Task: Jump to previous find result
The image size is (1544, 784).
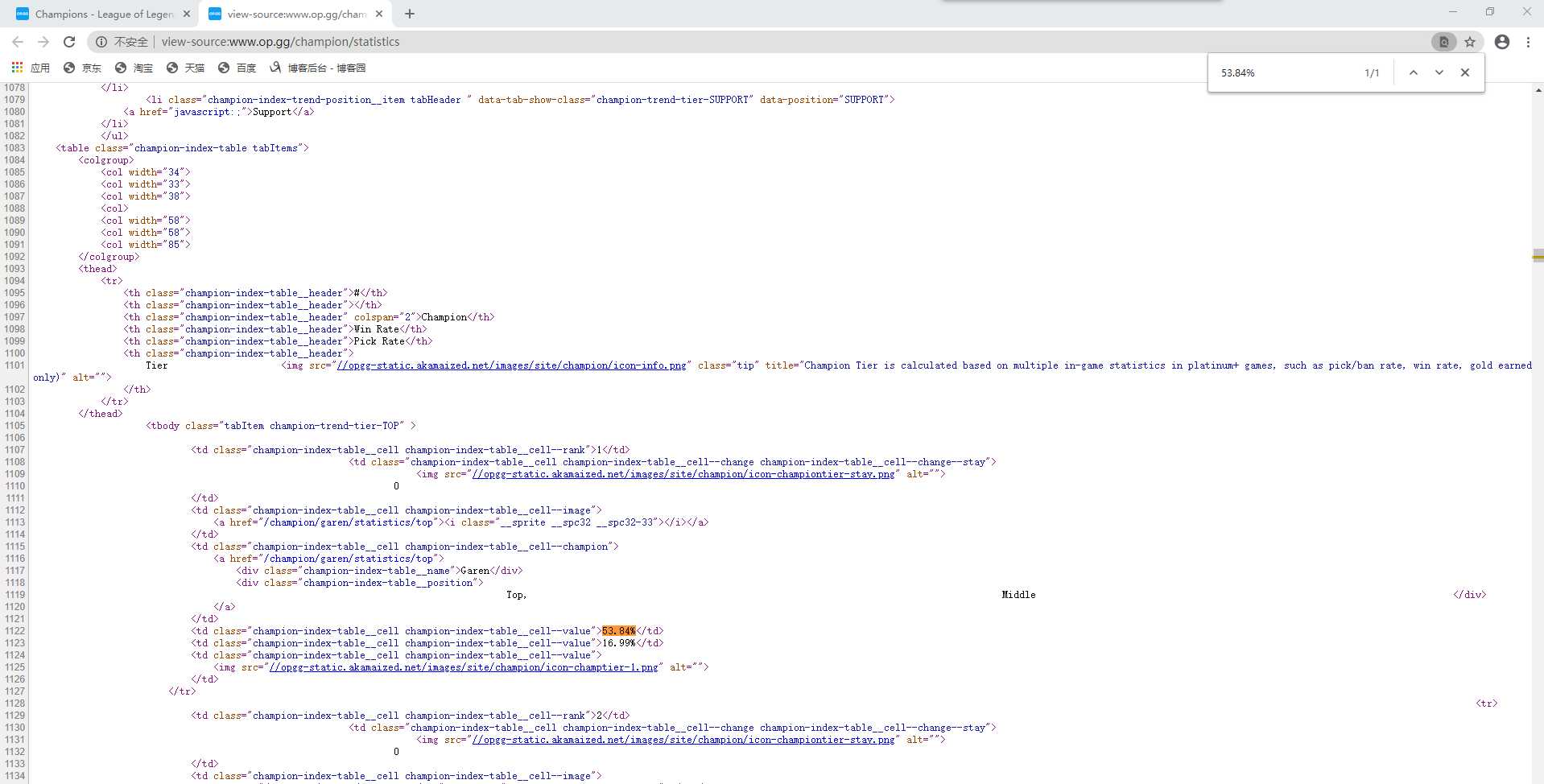Action: coord(1413,72)
